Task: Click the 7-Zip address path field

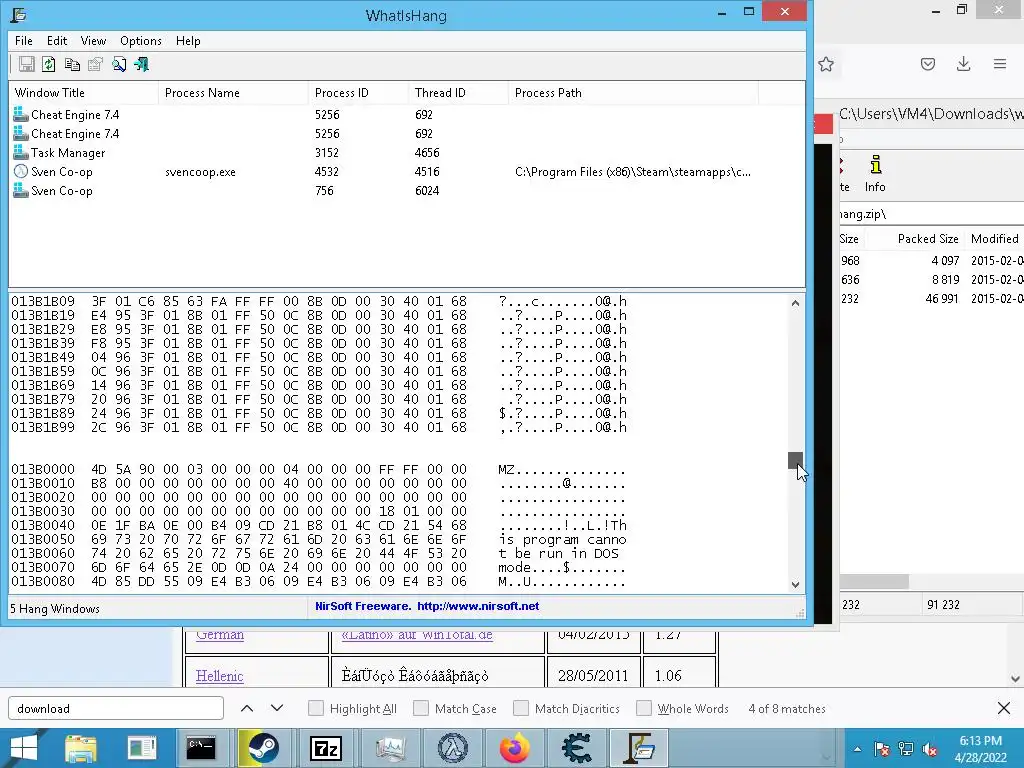Action: click(932, 214)
